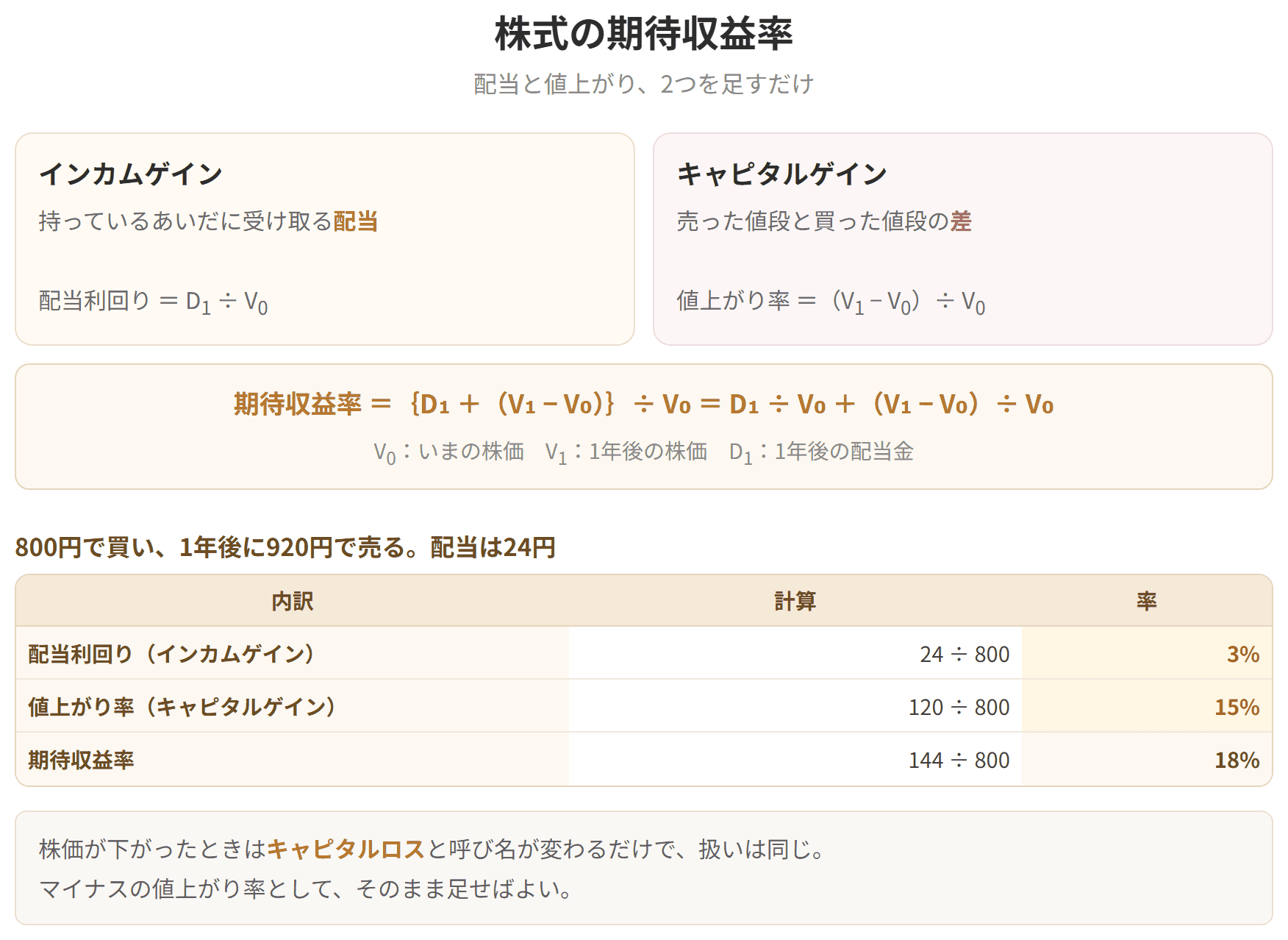Click the text 持っているあいだに受け取る配当
Image resolution: width=1288 pixels, height=940 pixels.
pyautogui.click(x=208, y=221)
